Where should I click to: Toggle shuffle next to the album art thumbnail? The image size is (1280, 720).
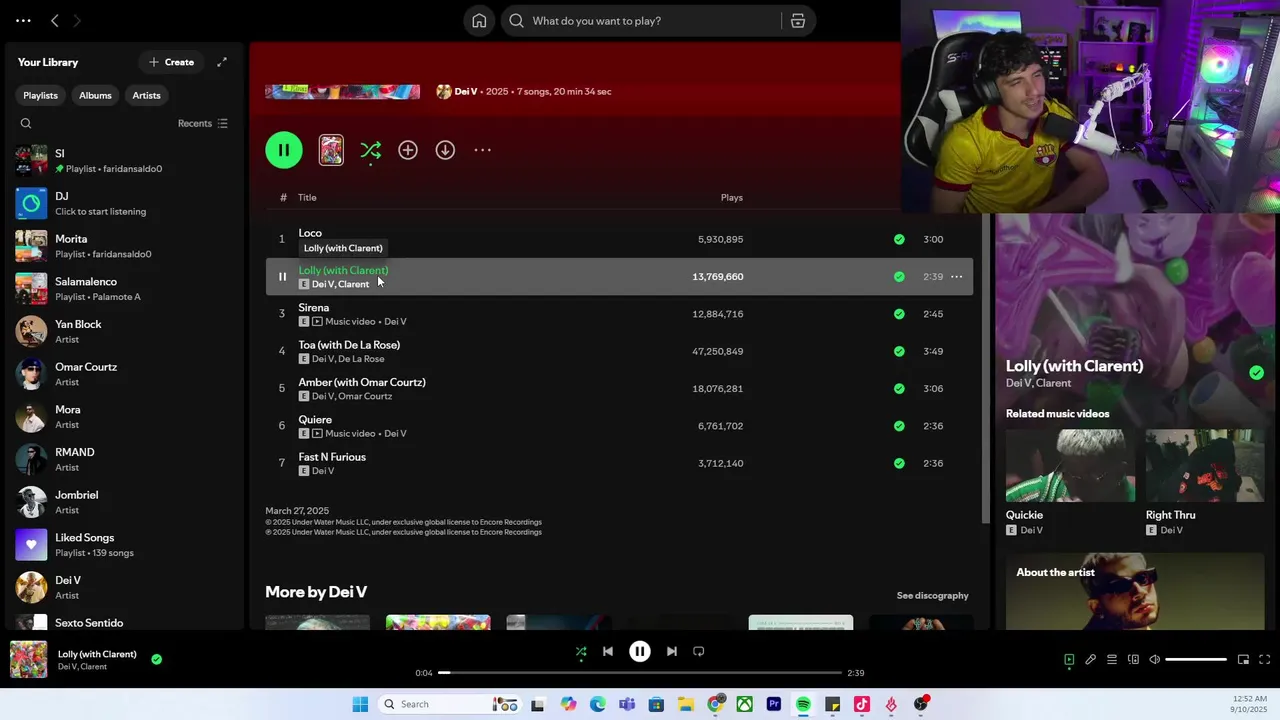(x=370, y=150)
